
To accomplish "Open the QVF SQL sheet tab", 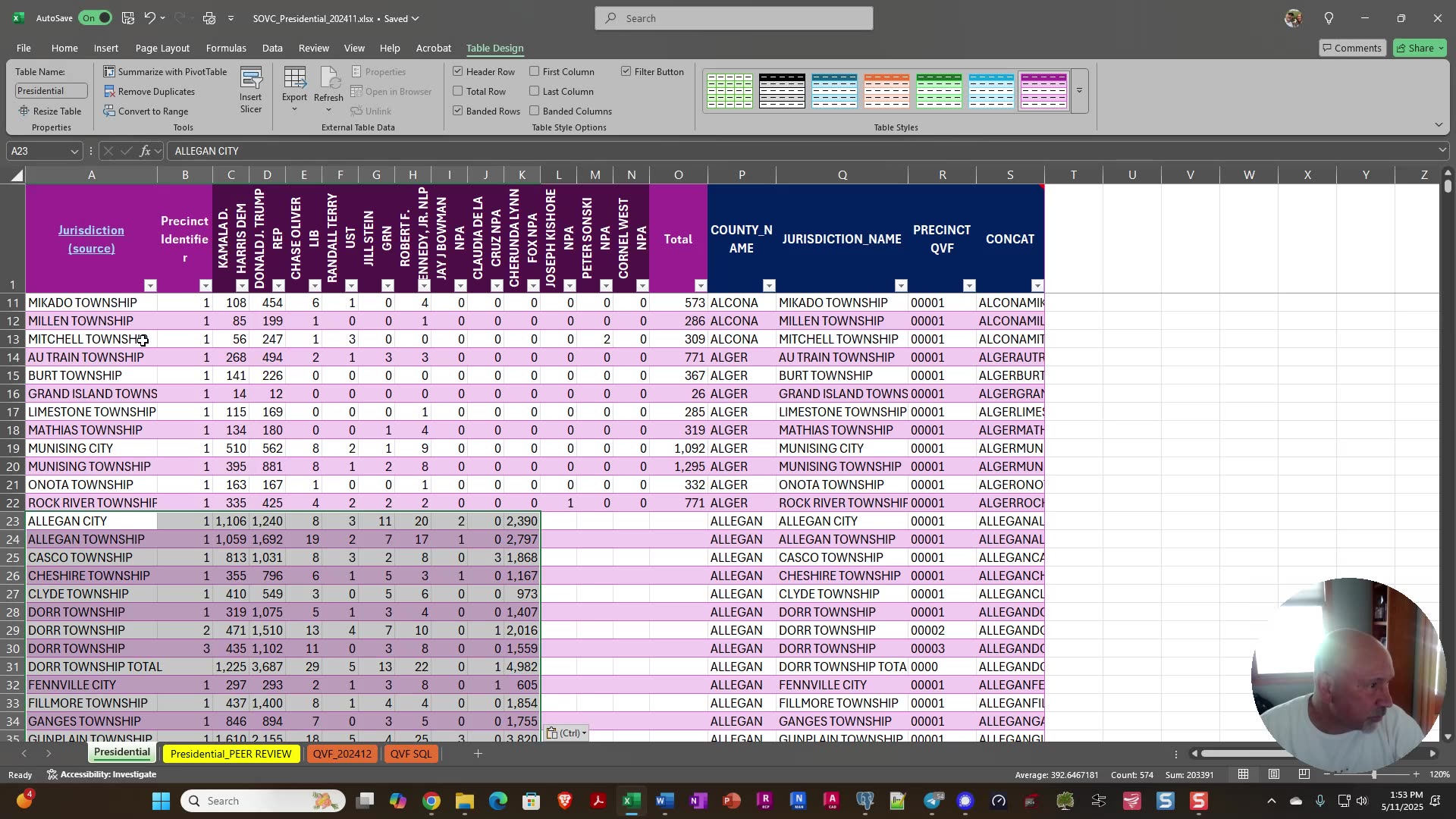I will [410, 754].
